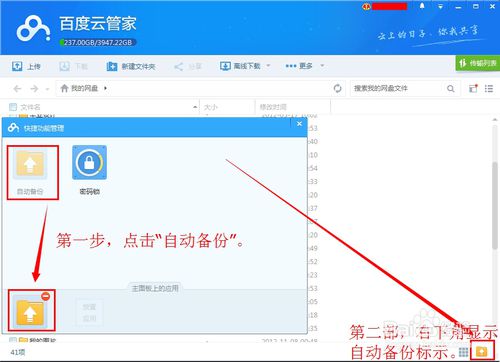Image resolution: width=500 pixels, height=362 pixels.
Task: Click the auto backup icon in the status bar
Action: pos(482,351)
